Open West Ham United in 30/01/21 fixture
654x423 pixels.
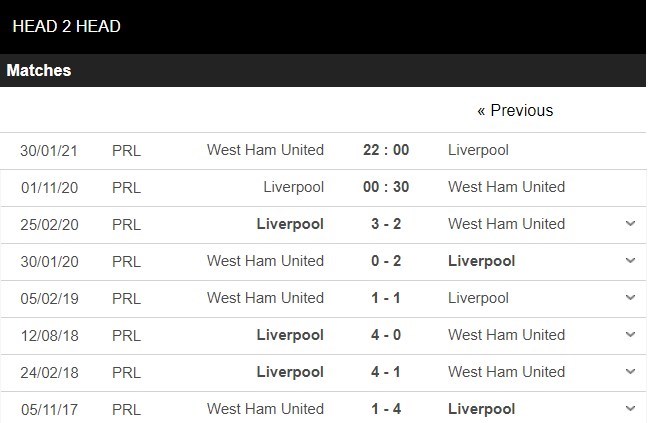point(265,150)
